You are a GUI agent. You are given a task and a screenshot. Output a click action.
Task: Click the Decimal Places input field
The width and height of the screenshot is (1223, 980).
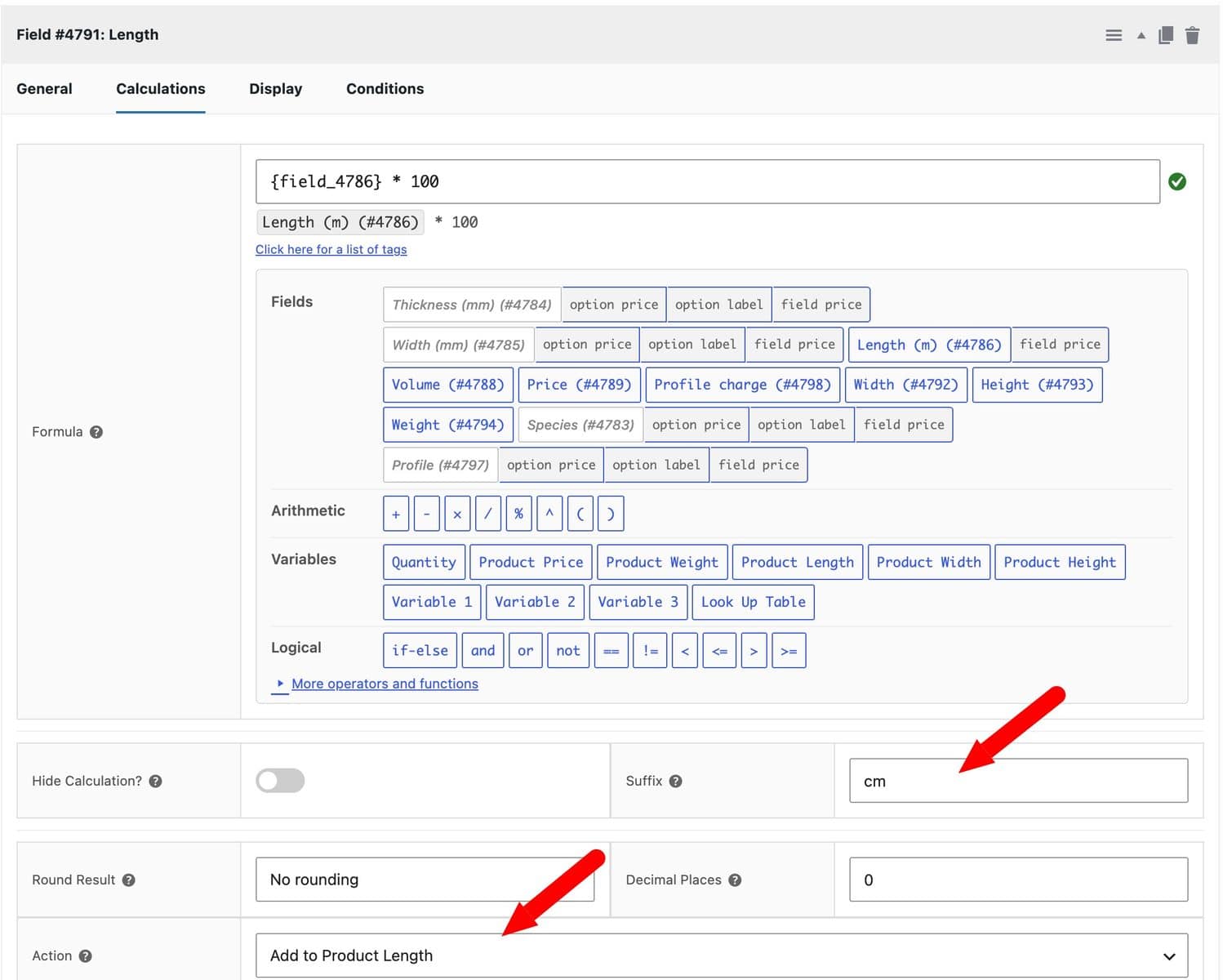tap(1018, 880)
